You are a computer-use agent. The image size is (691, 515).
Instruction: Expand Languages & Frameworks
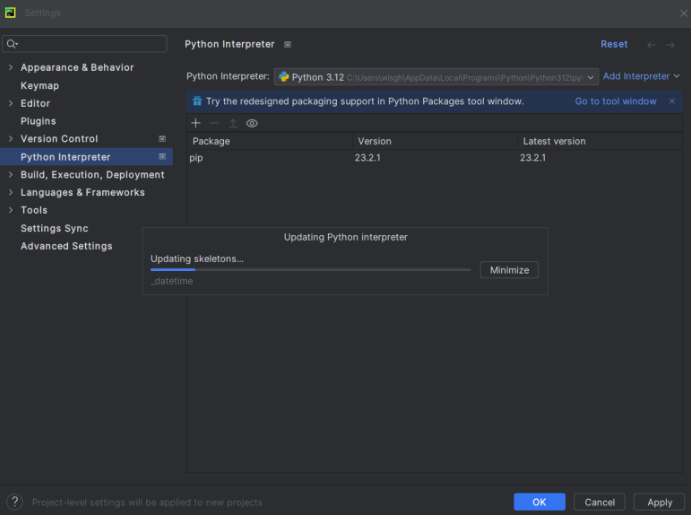(11, 192)
